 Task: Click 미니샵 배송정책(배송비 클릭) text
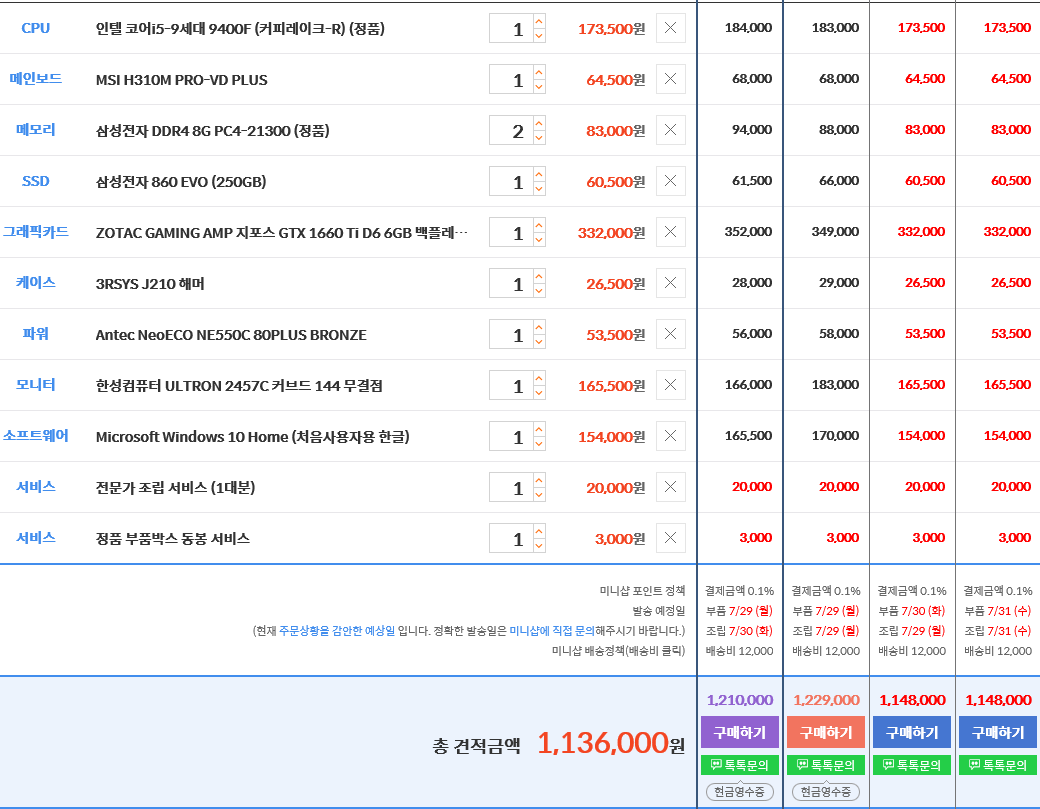pyautogui.click(x=618, y=651)
